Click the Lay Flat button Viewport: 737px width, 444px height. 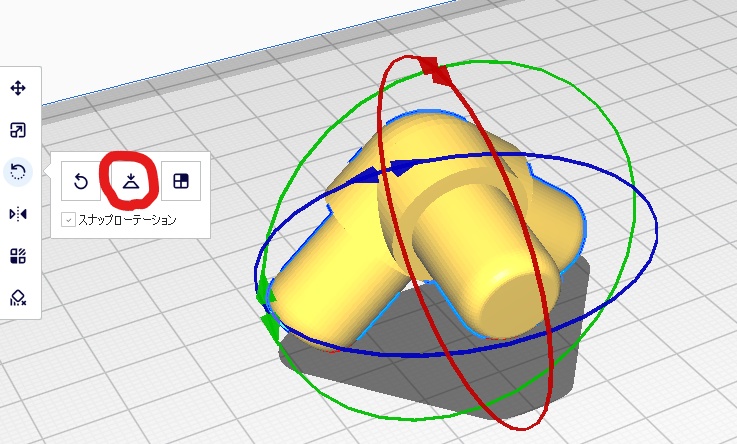(131, 181)
